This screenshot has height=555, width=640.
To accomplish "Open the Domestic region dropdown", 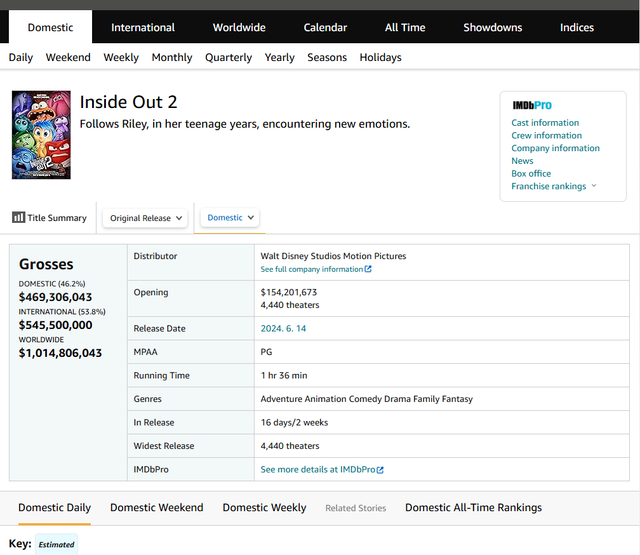I will pyautogui.click(x=231, y=218).
